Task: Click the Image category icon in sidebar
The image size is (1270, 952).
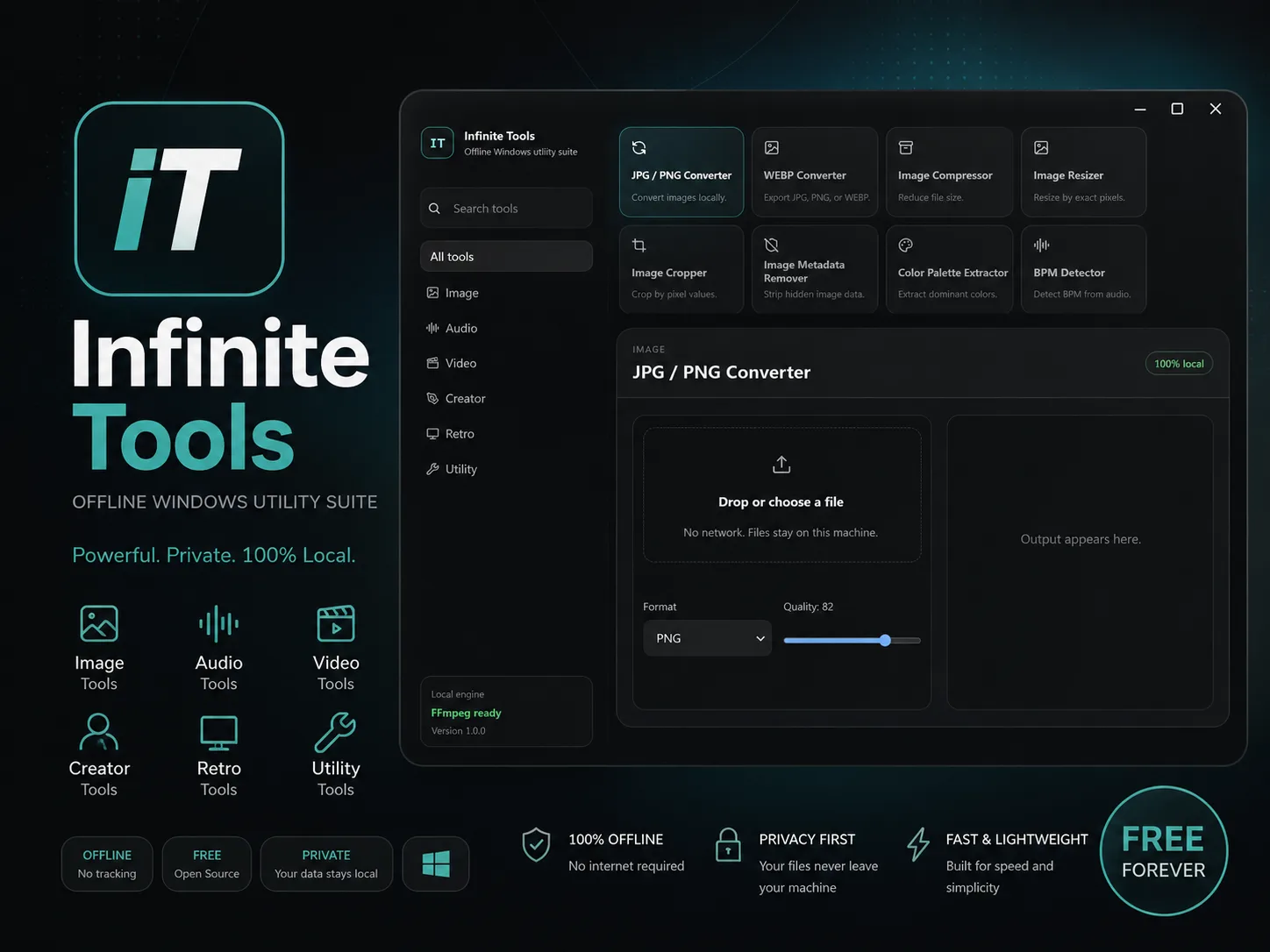Action: pyautogui.click(x=432, y=293)
